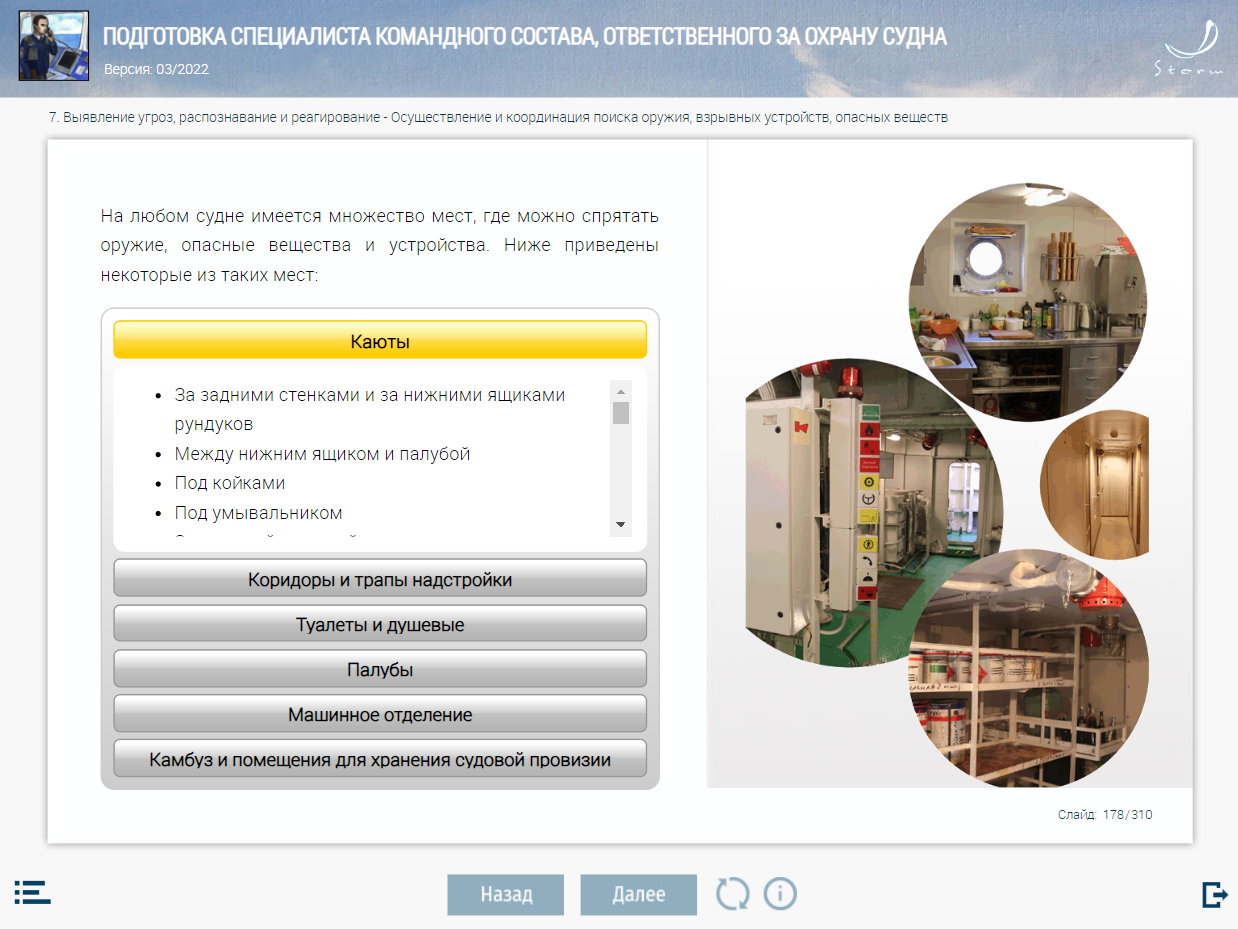
Task: Go to previous slide with Назад
Action: (505, 894)
